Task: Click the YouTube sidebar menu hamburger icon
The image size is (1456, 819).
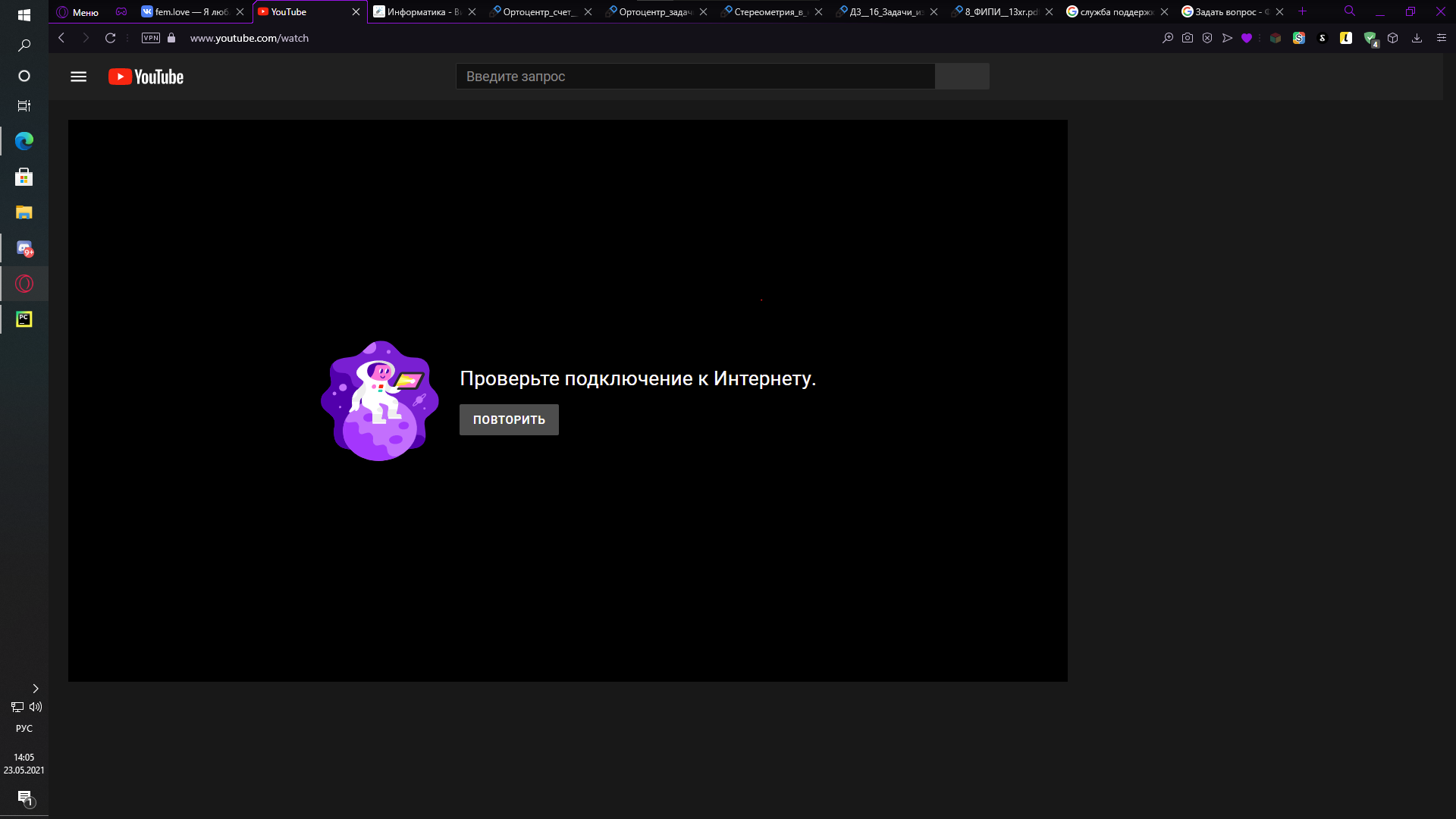Action: 78,76
